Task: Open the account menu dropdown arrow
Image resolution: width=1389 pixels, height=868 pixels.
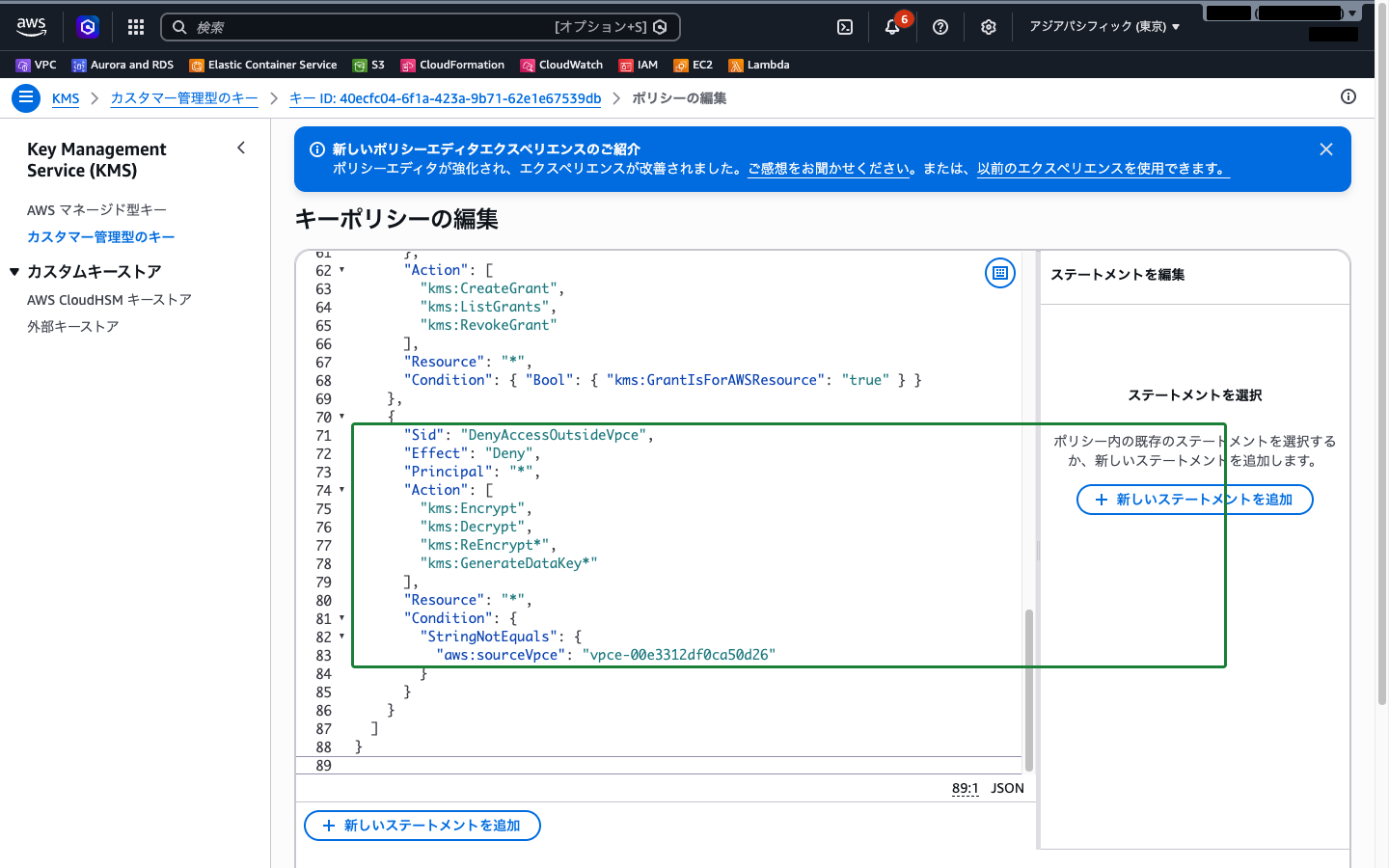Action: coord(1352,14)
